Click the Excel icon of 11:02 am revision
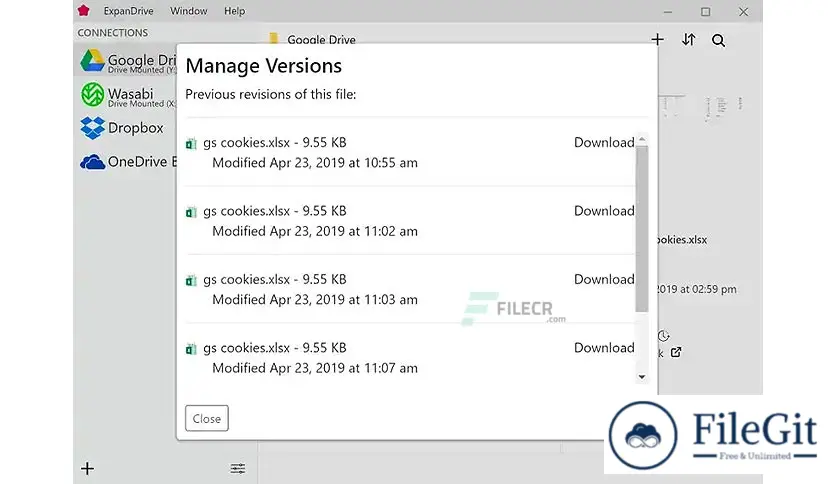 191,212
